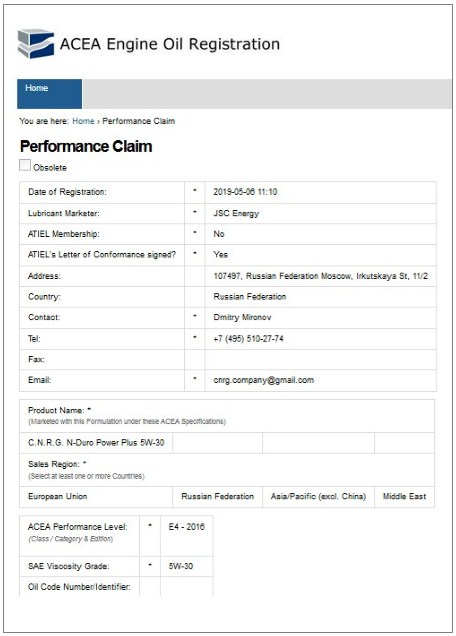Click the empty Fax field
The width and height of the screenshot is (456, 636).
[320, 359]
